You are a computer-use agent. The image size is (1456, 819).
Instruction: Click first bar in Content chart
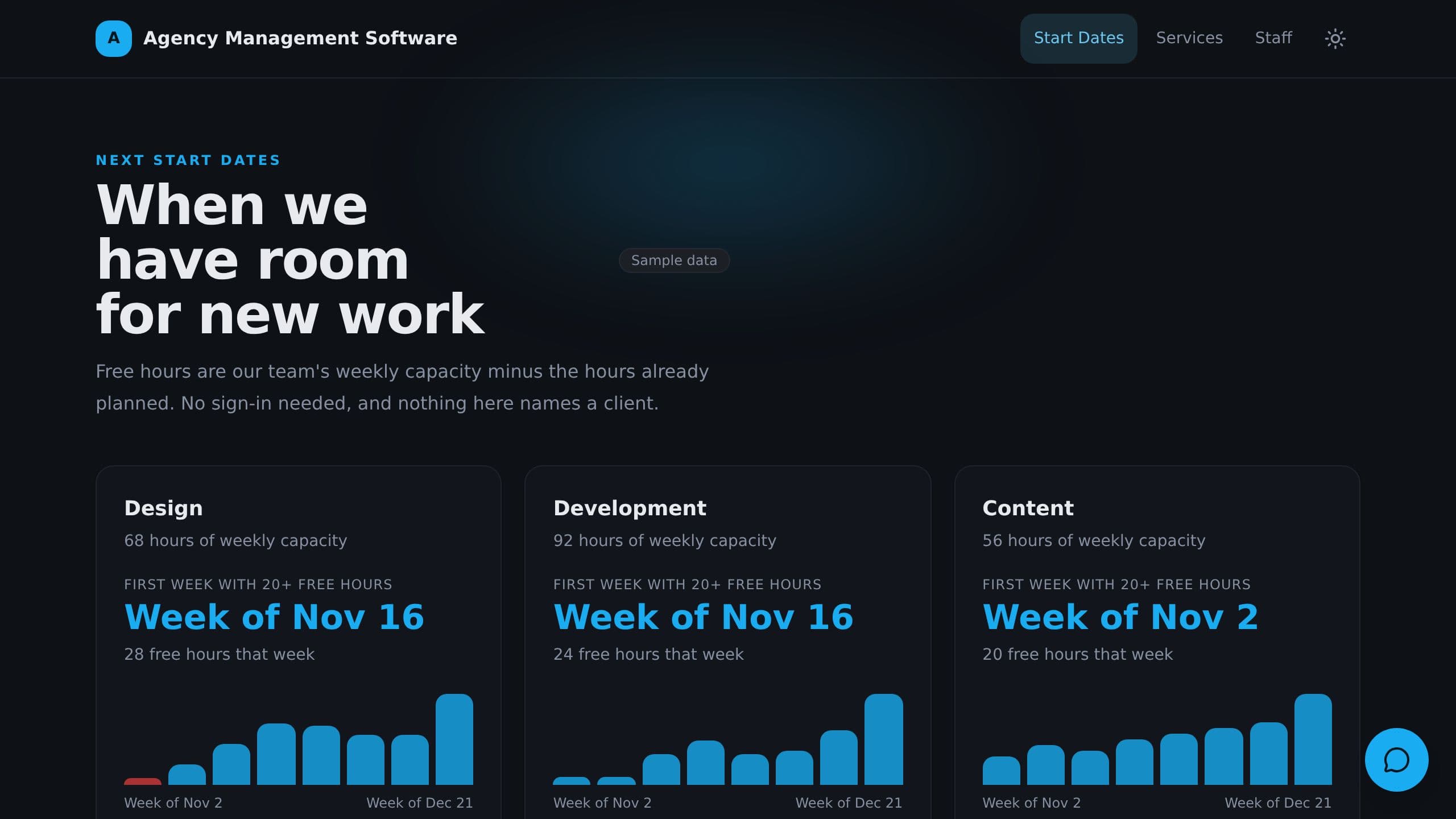coord(1001,771)
